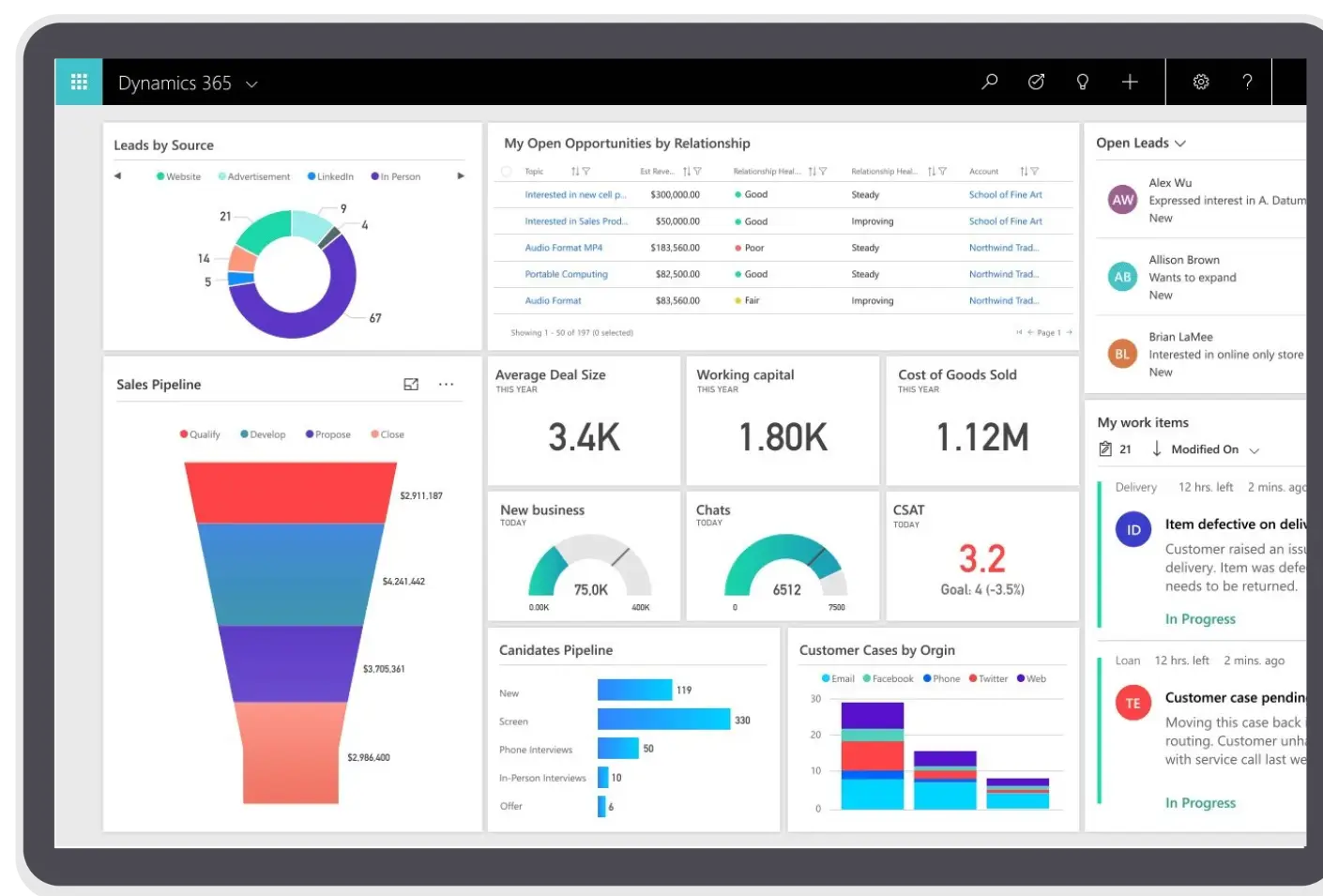The image size is (1323, 896).
Task: Toggle Website legend in Leads by Source
Action: [178, 176]
